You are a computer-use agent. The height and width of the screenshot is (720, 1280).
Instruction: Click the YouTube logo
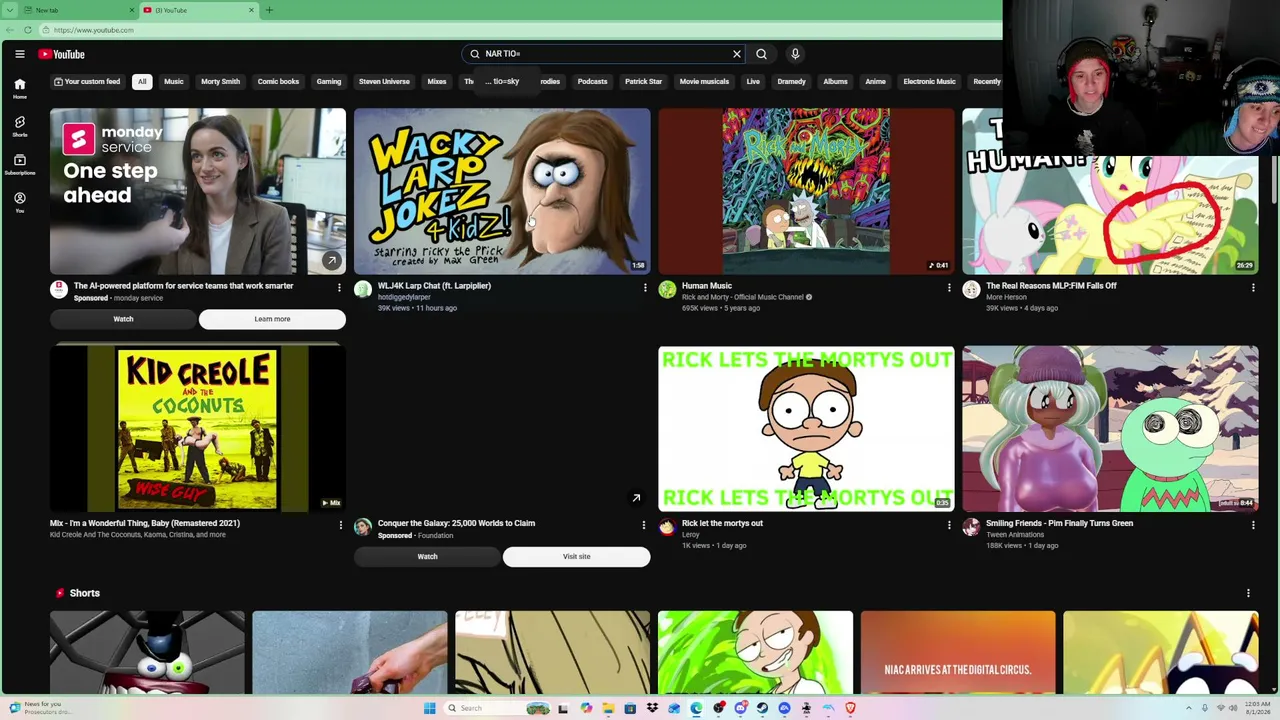pyautogui.click(x=62, y=54)
